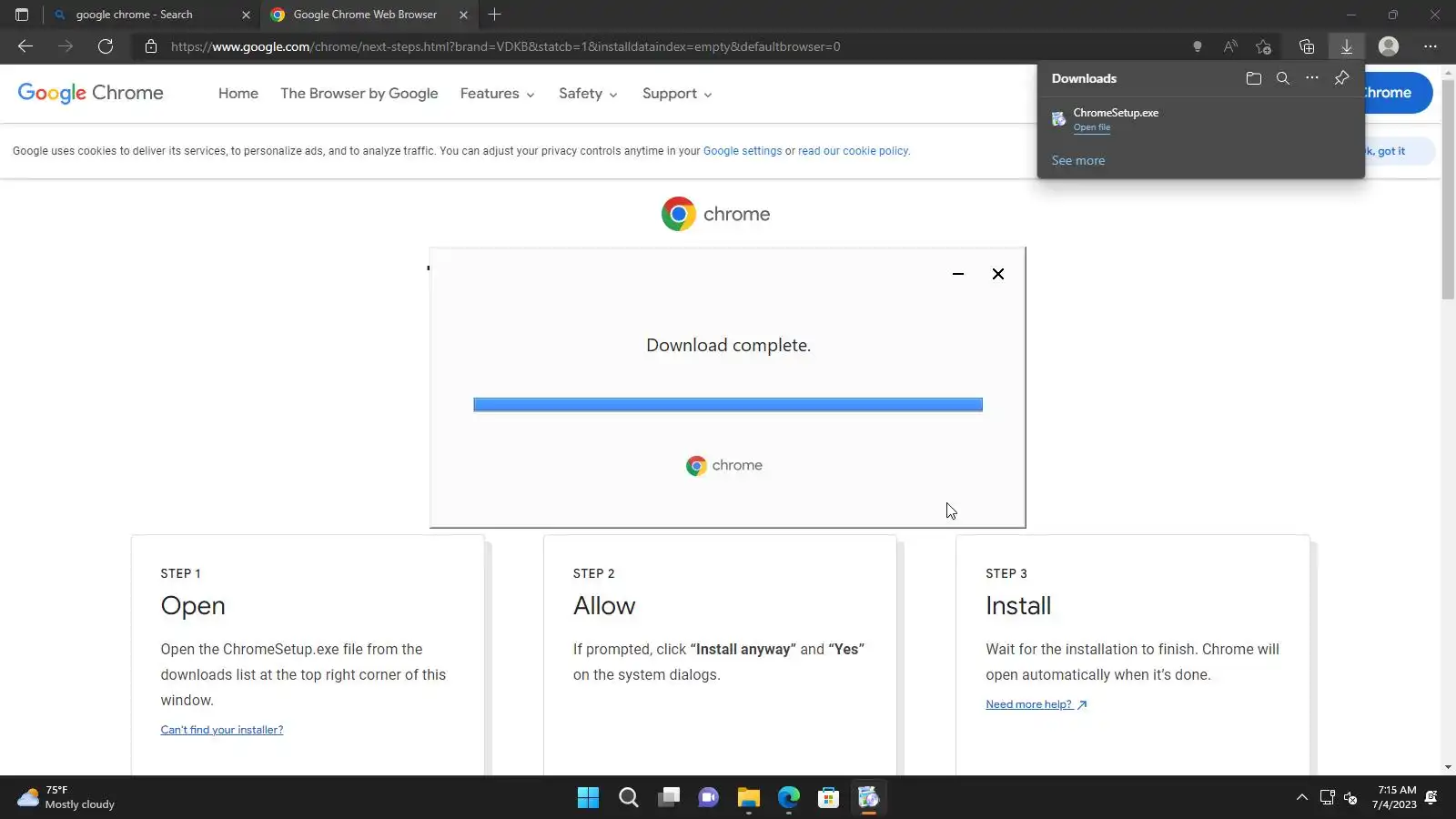Open the notification center icon
Image resolution: width=1456 pixels, height=819 pixels.
click(x=1431, y=798)
